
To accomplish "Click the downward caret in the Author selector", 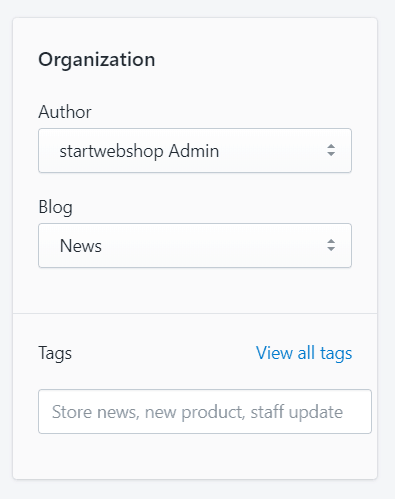I will click(x=331, y=154).
